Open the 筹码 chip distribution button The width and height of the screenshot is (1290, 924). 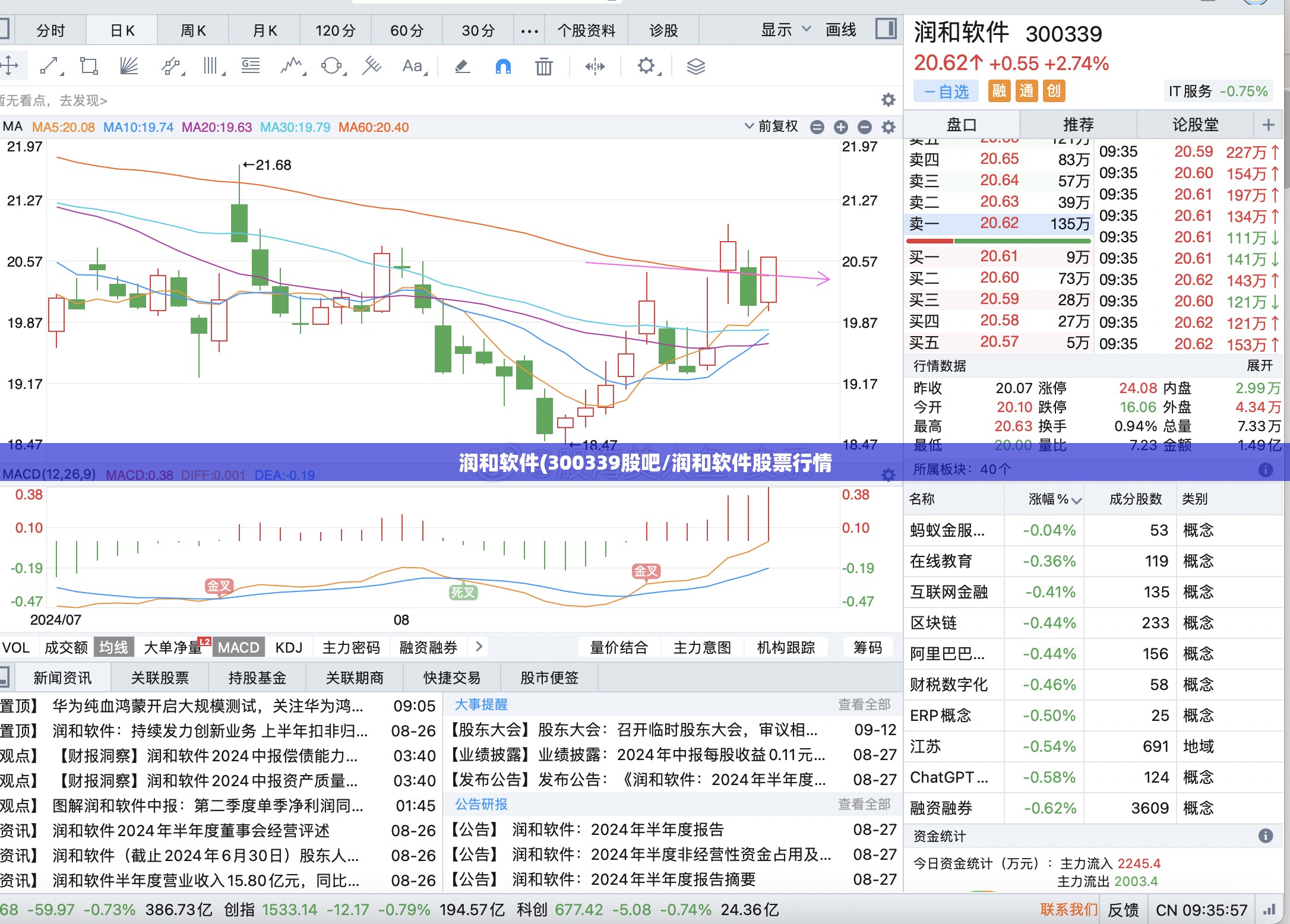868,647
